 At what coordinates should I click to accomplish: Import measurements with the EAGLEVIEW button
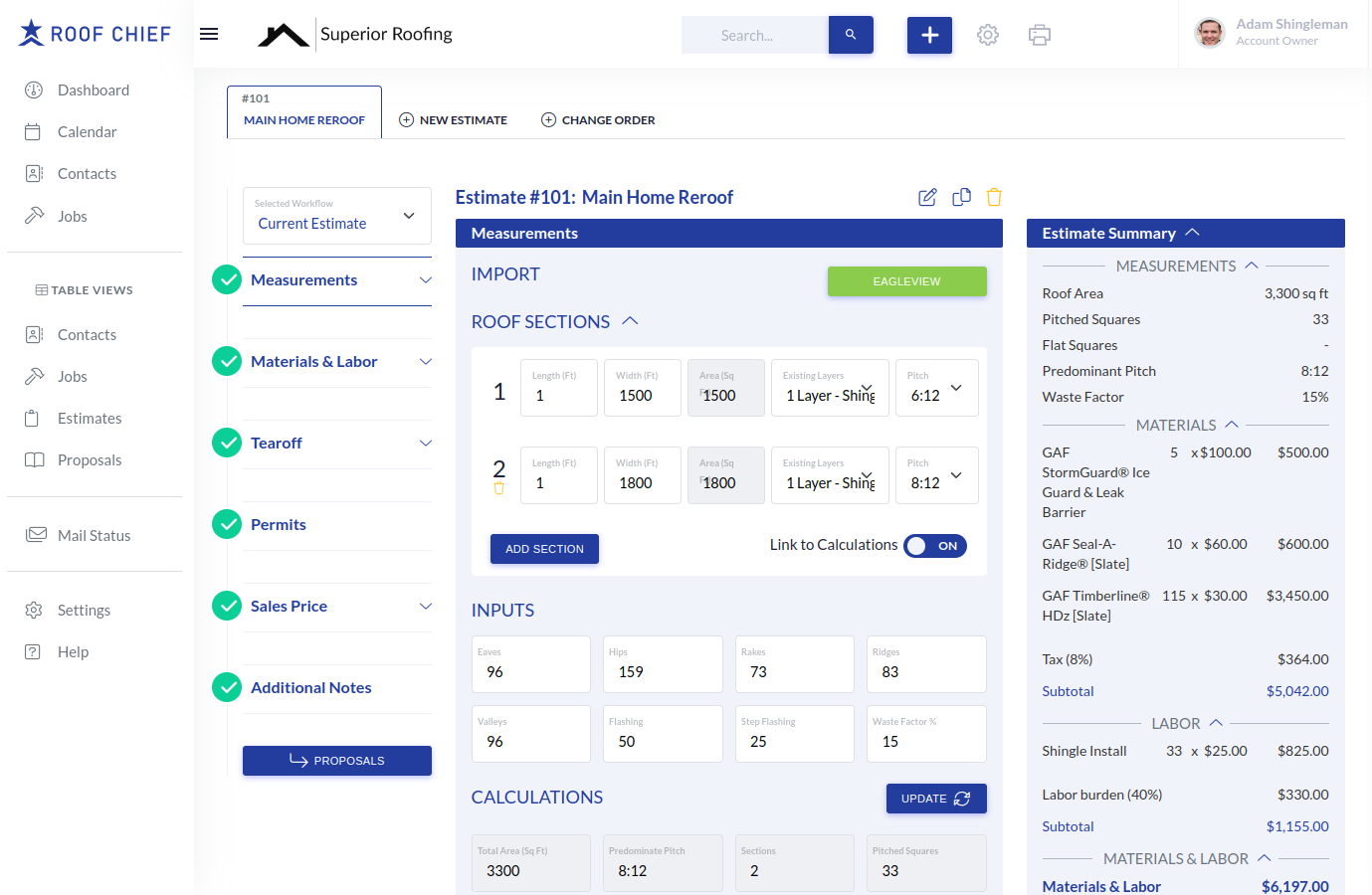[x=906, y=281]
